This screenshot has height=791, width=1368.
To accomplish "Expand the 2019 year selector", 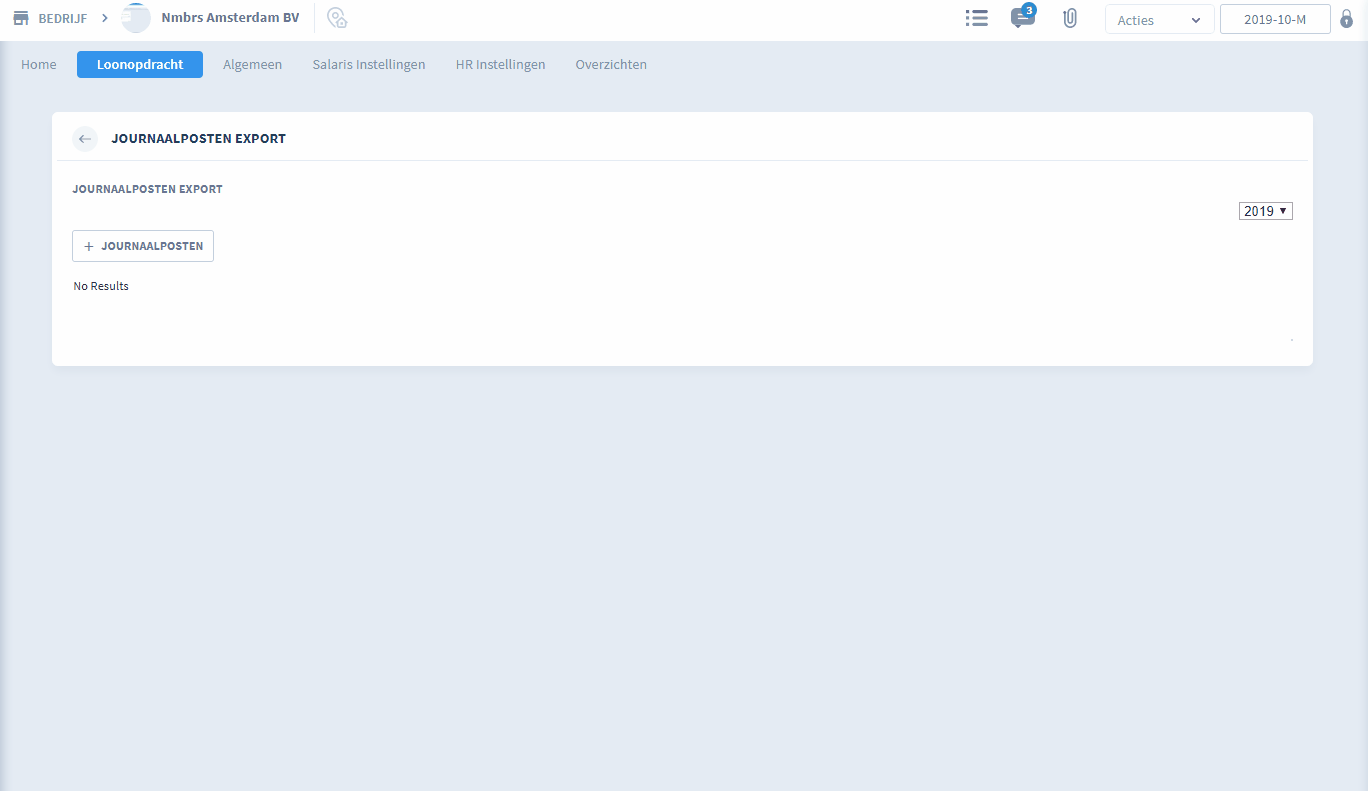I will (x=1265, y=211).
